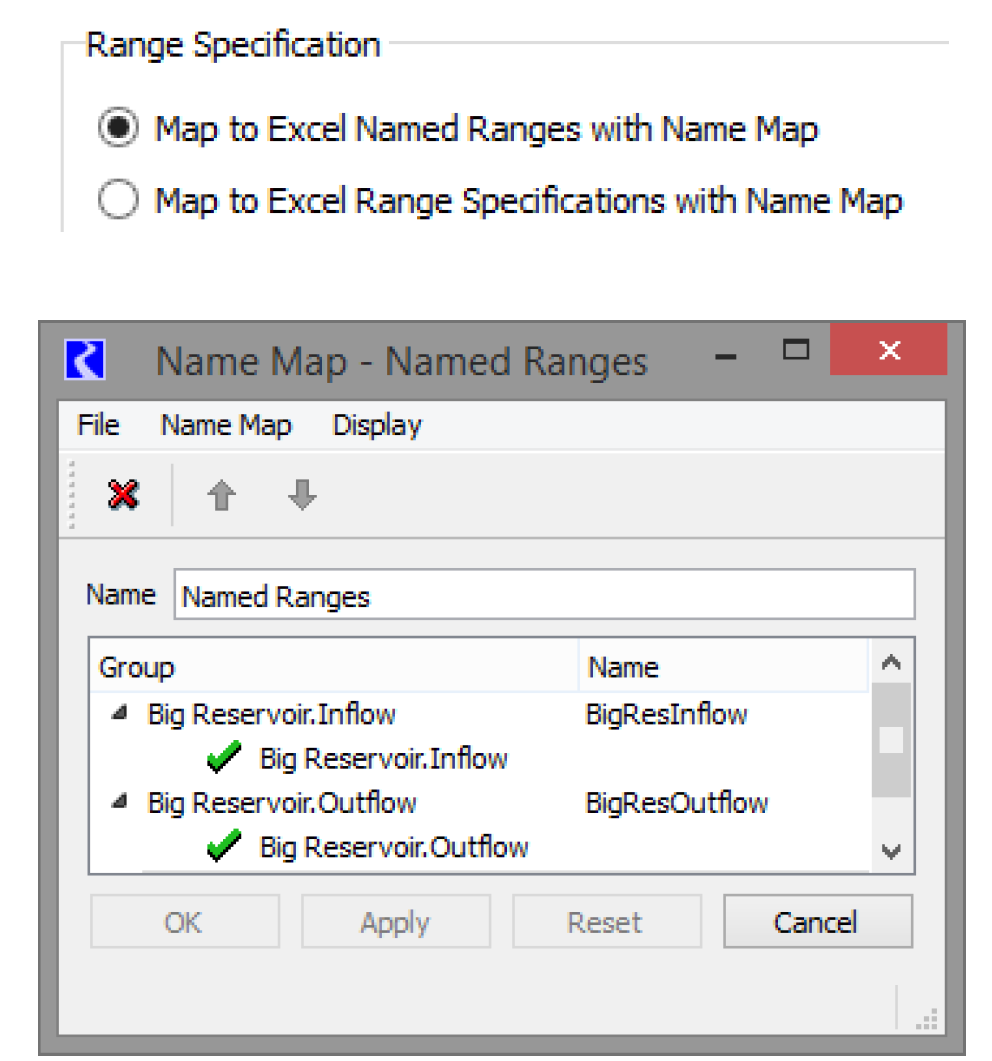Viewport: 992px width, 1061px height.
Task: Click the move up arrow icon
Action: pyautogui.click(x=221, y=495)
